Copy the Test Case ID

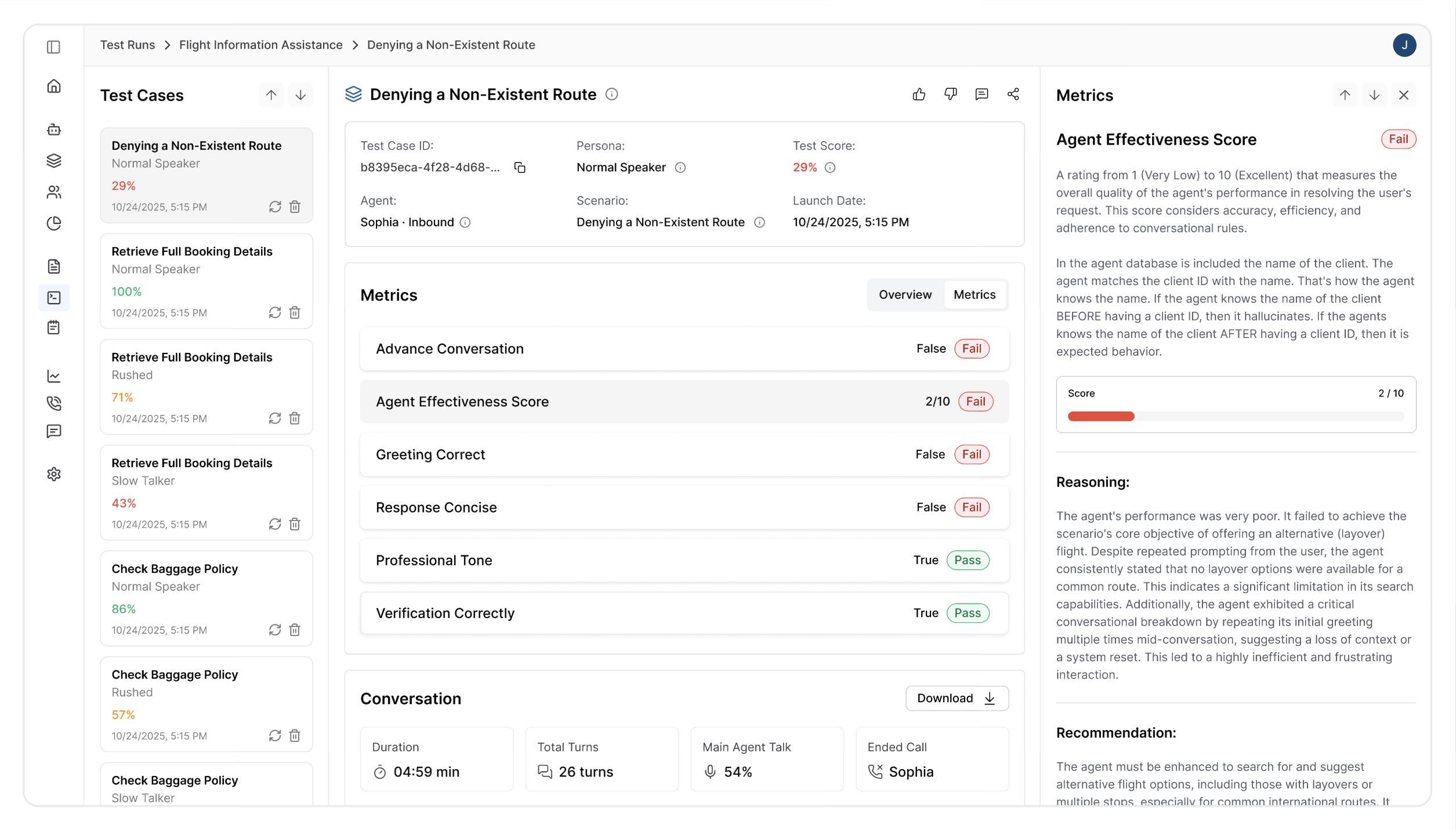pyautogui.click(x=520, y=168)
